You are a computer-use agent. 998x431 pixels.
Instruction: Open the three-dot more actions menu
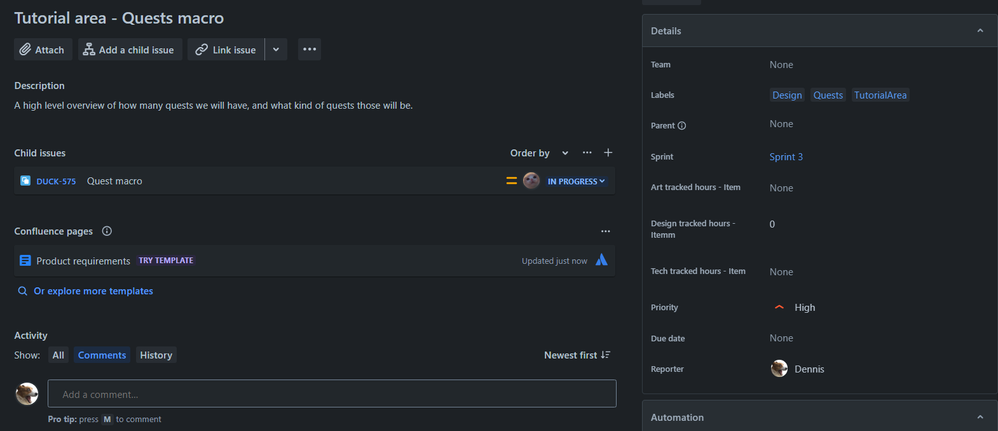[309, 50]
